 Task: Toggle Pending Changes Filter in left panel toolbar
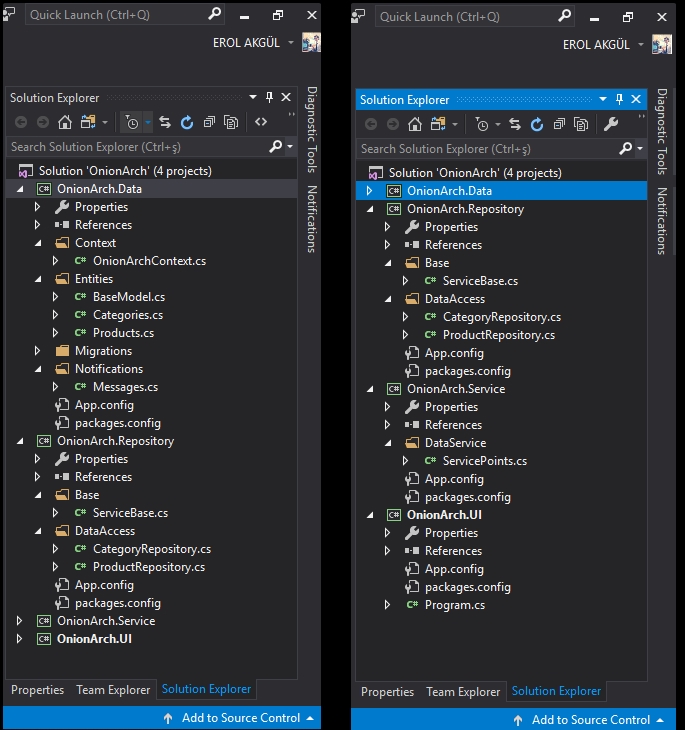tap(131, 123)
